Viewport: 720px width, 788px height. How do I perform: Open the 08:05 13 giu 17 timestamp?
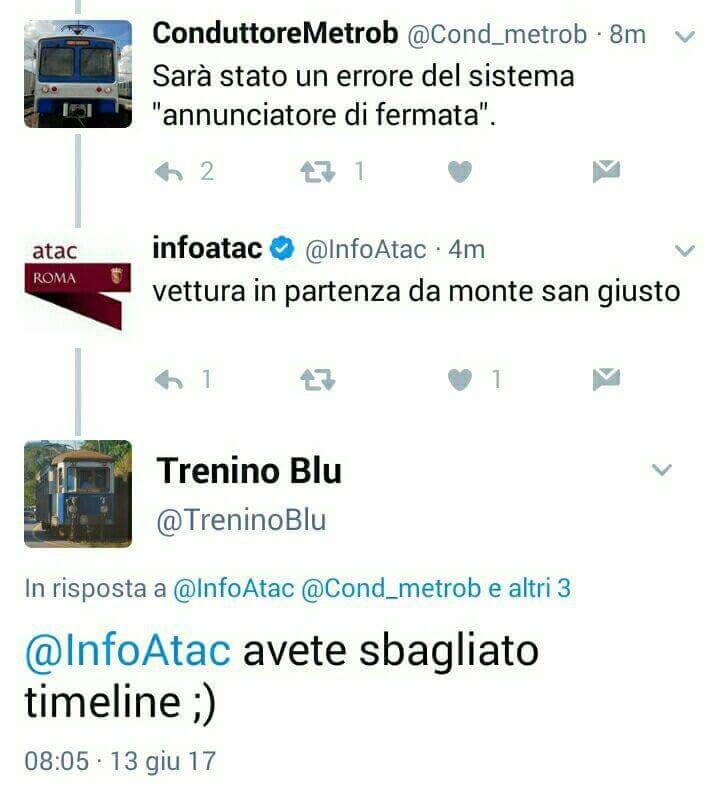[120, 761]
